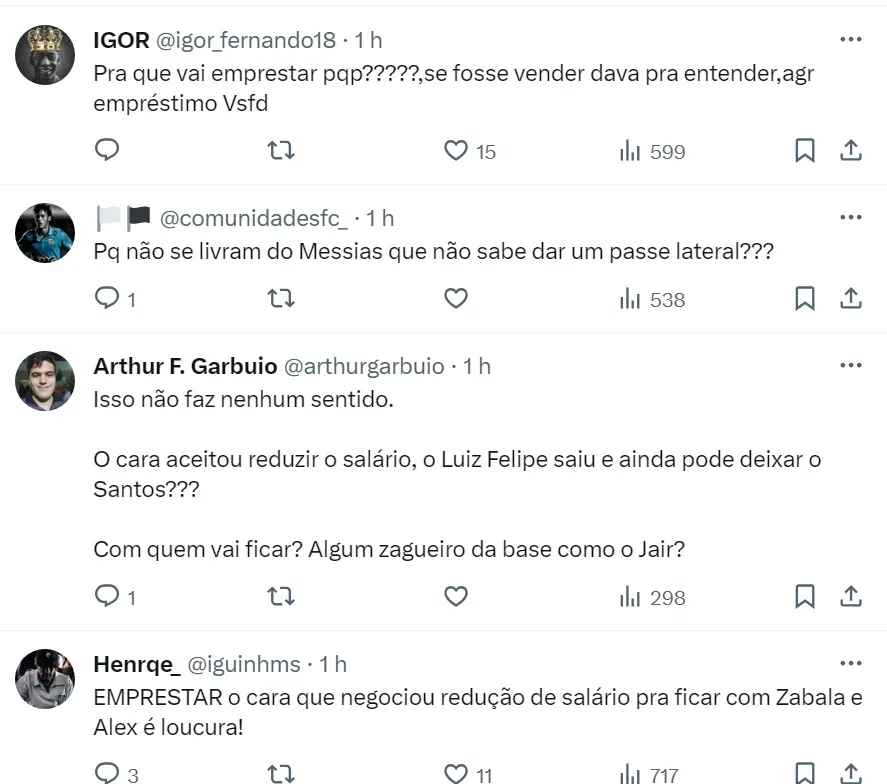Image resolution: width=887 pixels, height=784 pixels.
Task: Repost IGOR's tweet about empréstimo
Action: [x=282, y=150]
